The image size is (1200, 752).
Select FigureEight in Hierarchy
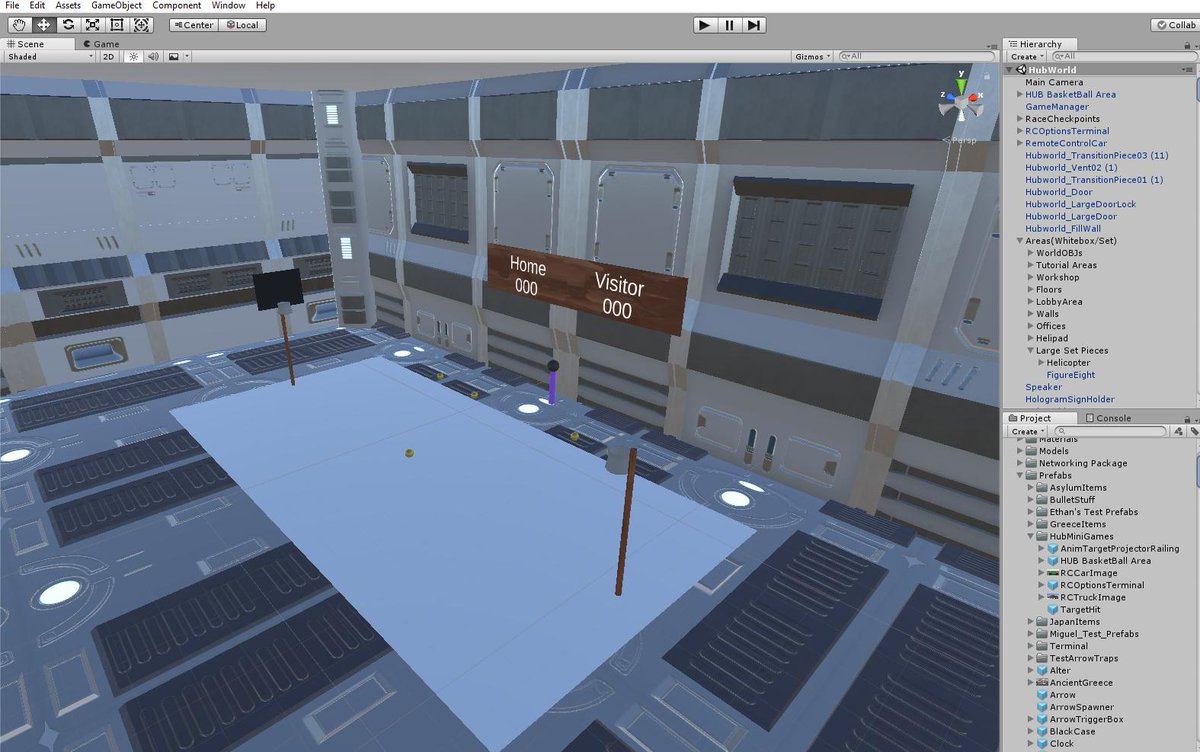[x=1071, y=375]
